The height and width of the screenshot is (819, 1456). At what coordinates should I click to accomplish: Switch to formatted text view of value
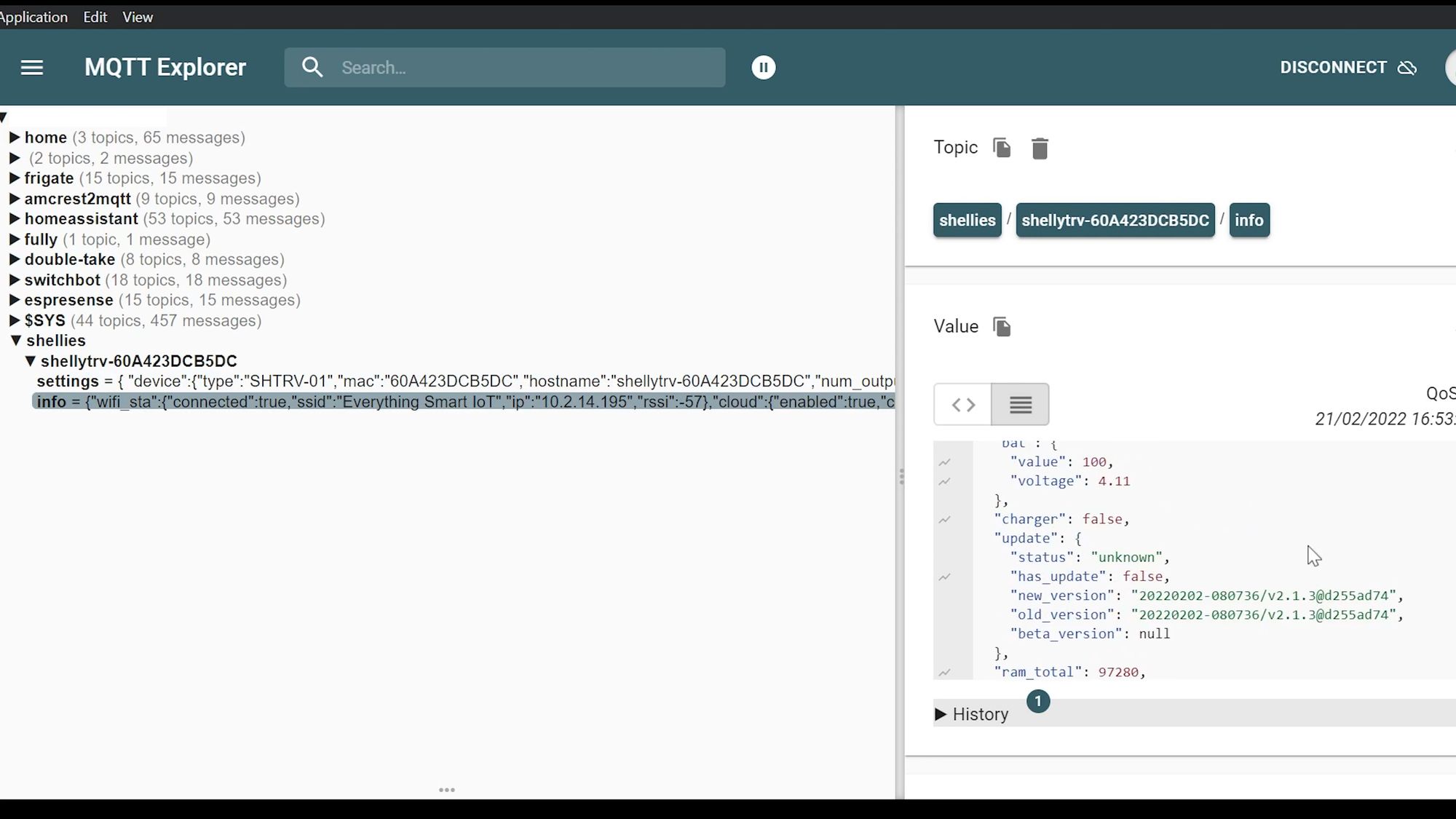coord(1021,405)
